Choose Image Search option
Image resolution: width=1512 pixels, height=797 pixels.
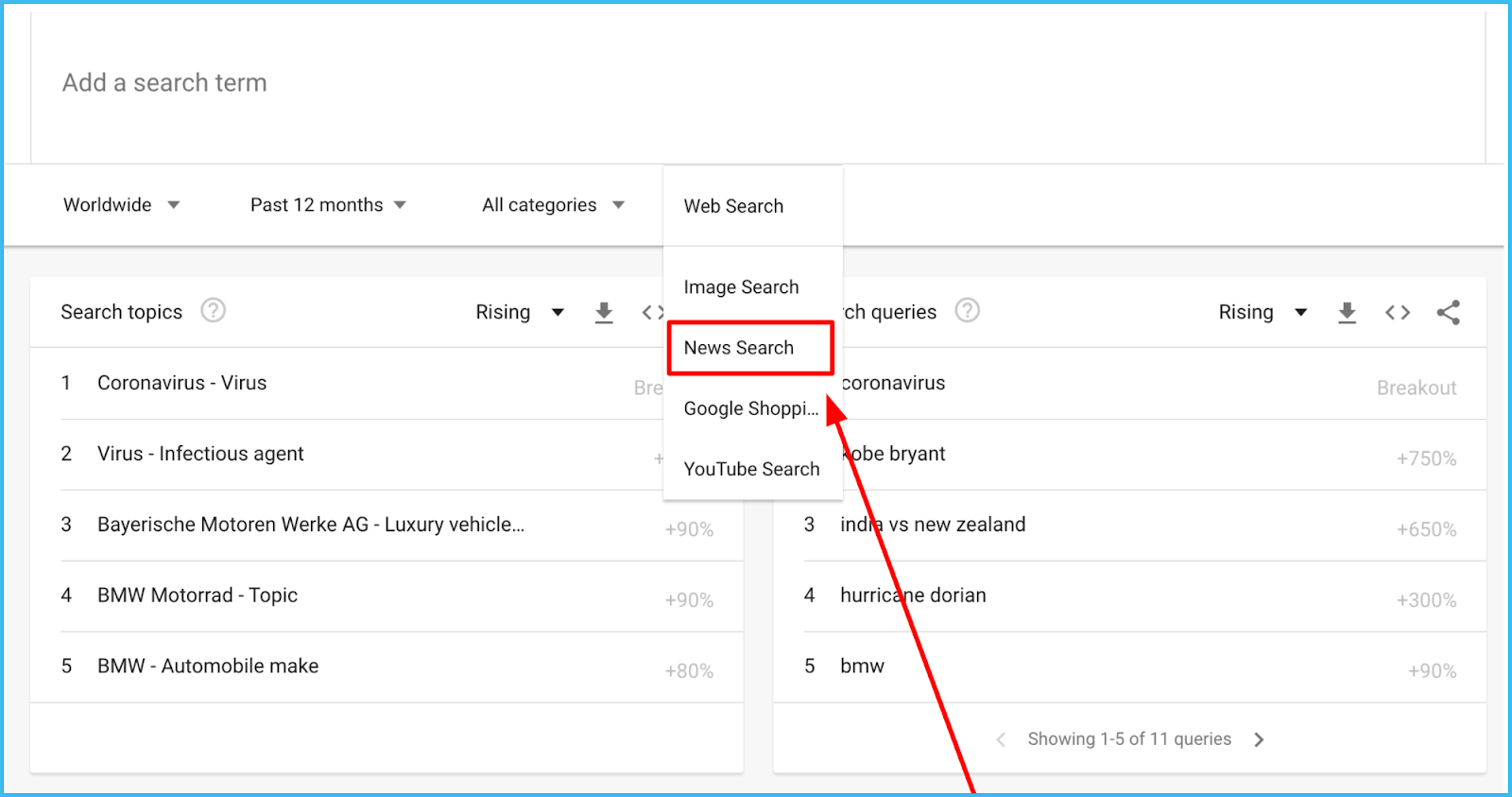[x=752, y=286]
